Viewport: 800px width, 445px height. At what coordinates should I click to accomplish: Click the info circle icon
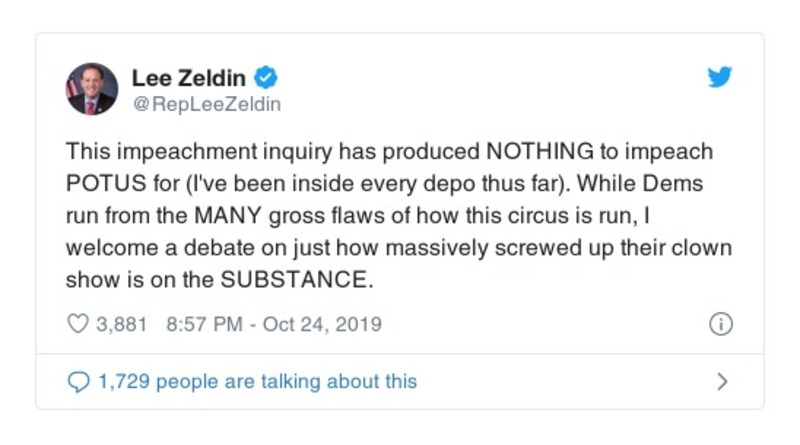coord(720,325)
